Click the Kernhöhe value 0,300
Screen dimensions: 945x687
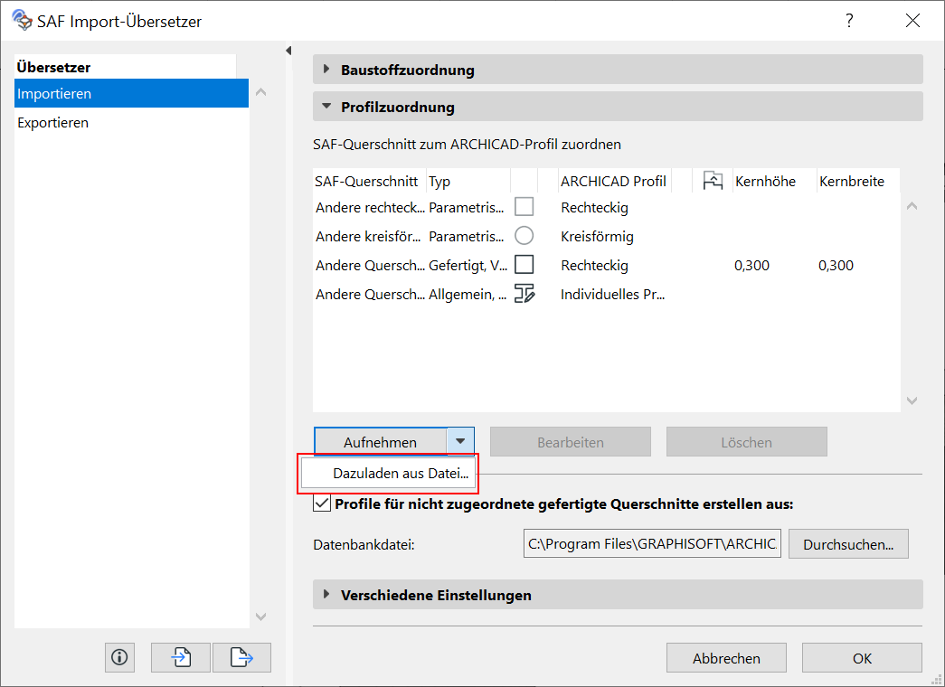pyautogui.click(x=752, y=265)
